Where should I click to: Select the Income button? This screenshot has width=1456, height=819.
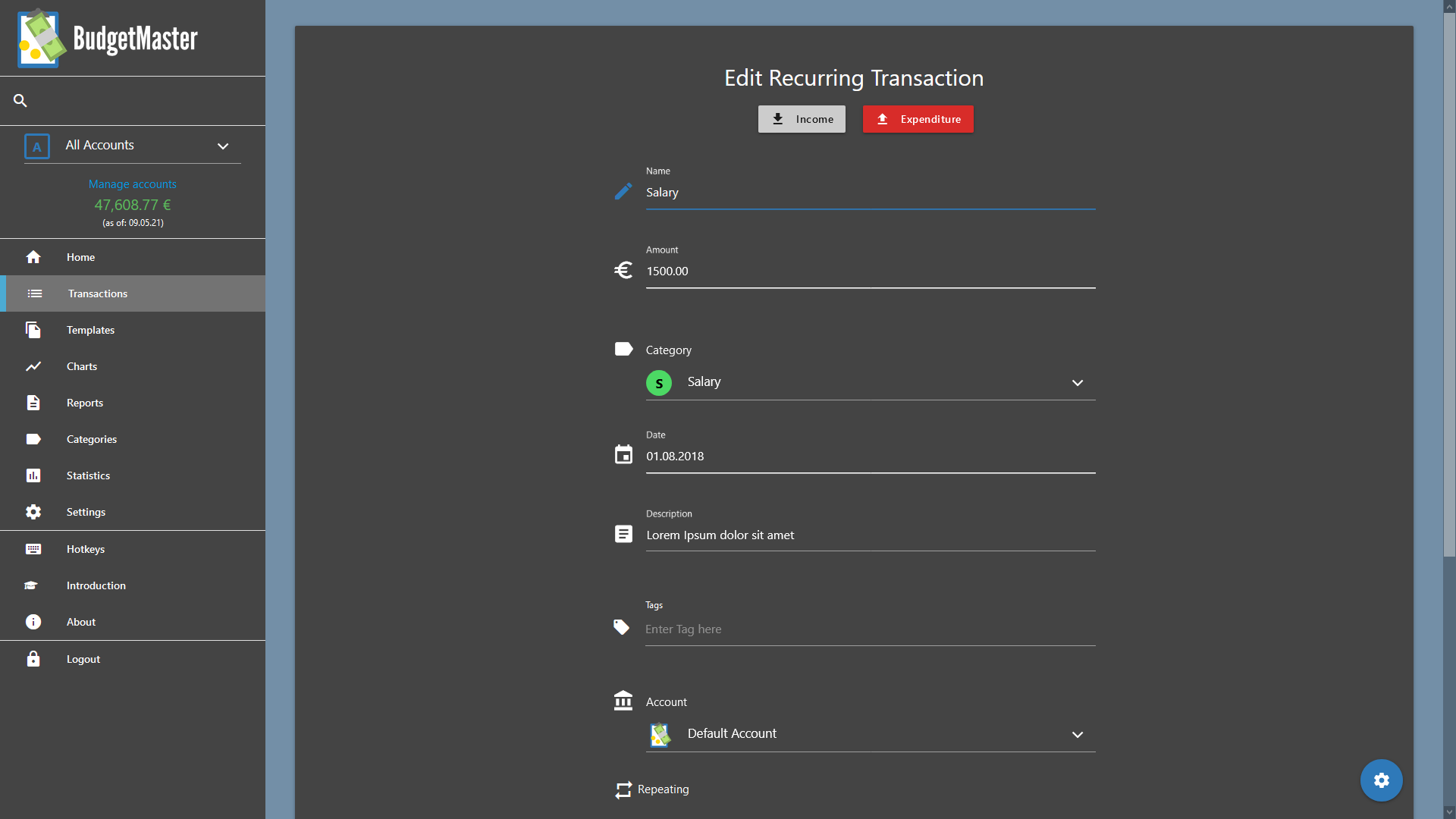coord(802,119)
